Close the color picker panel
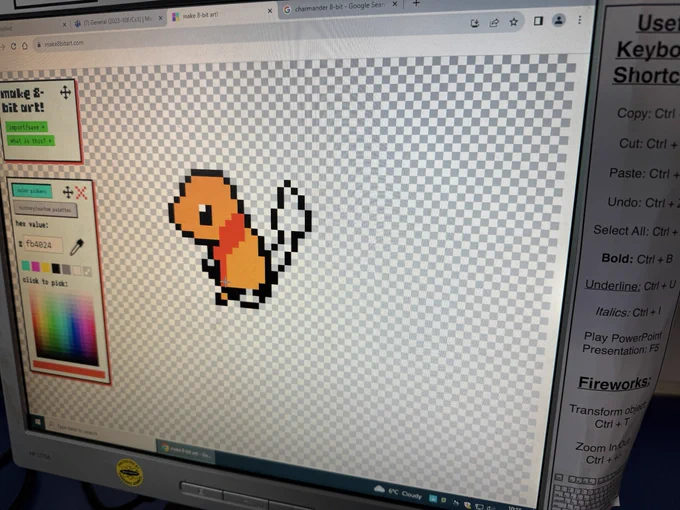680x510 pixels. (81, 193)
